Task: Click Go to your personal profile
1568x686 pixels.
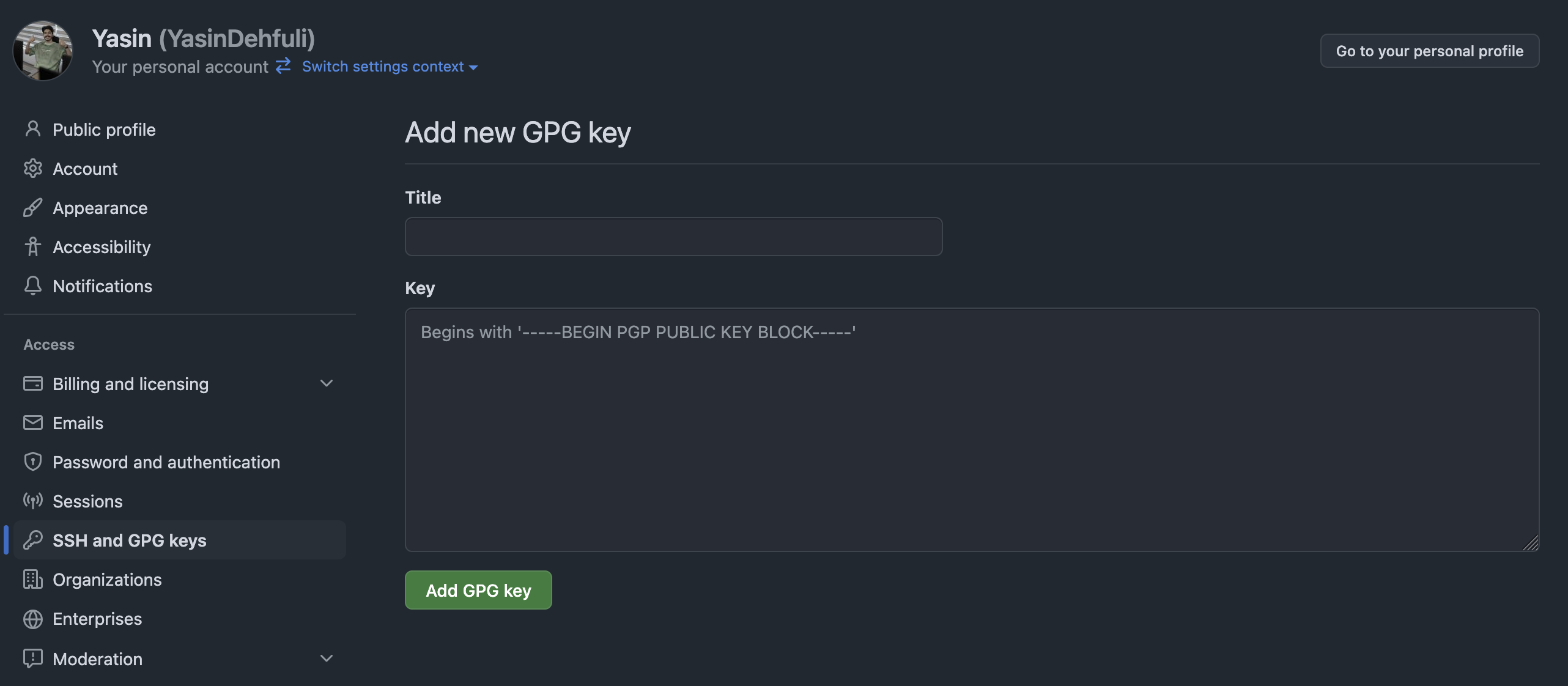Action: pos(1429,51)
